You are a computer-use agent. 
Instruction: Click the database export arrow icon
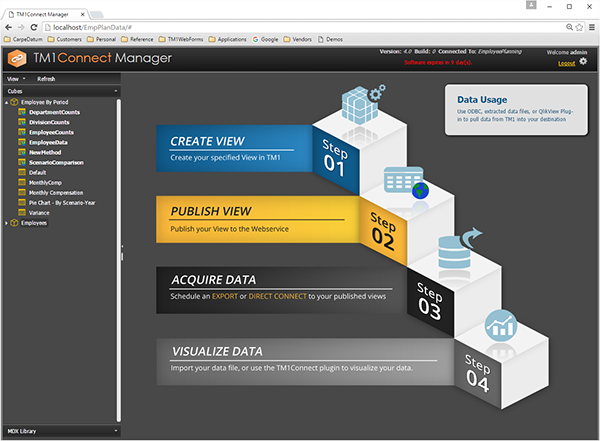coord(460,248)
